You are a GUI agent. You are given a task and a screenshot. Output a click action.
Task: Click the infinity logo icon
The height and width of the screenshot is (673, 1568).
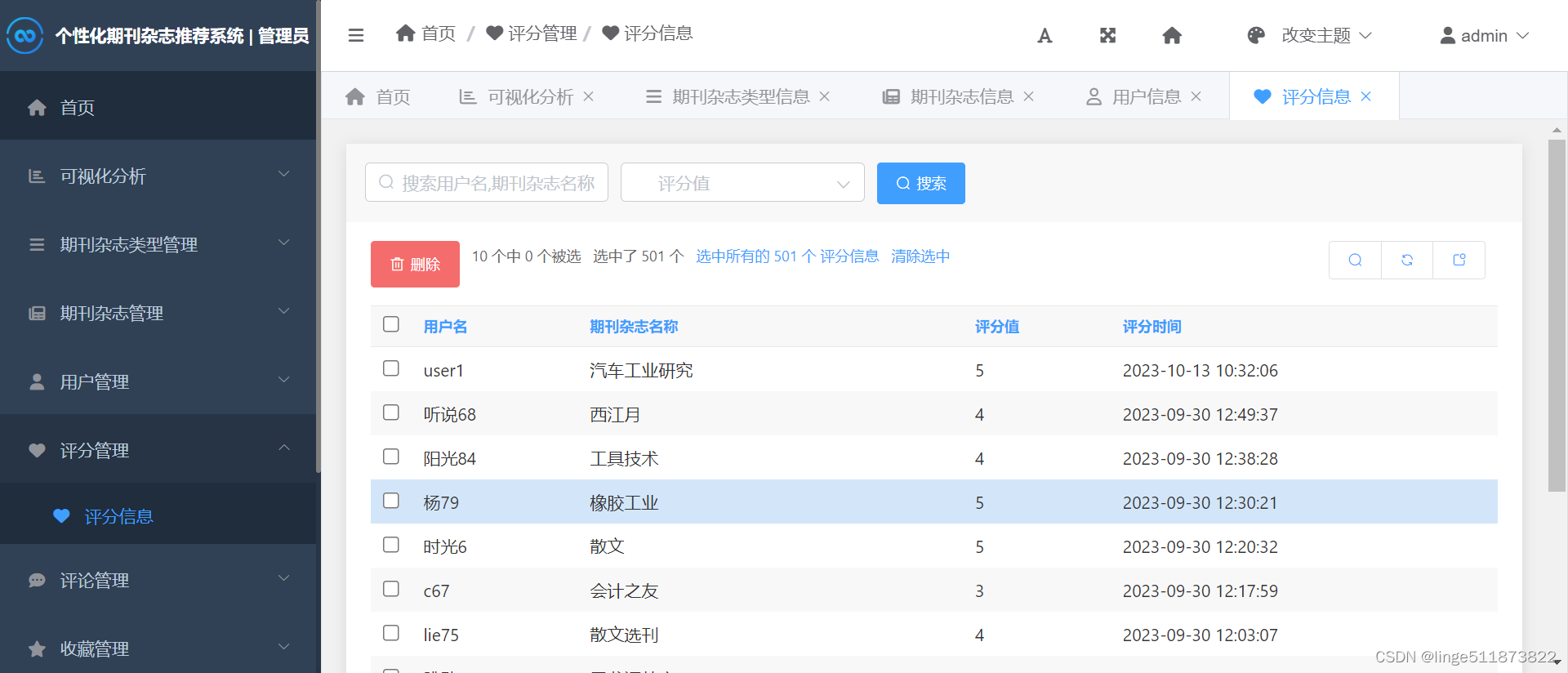tap(24, 35)
